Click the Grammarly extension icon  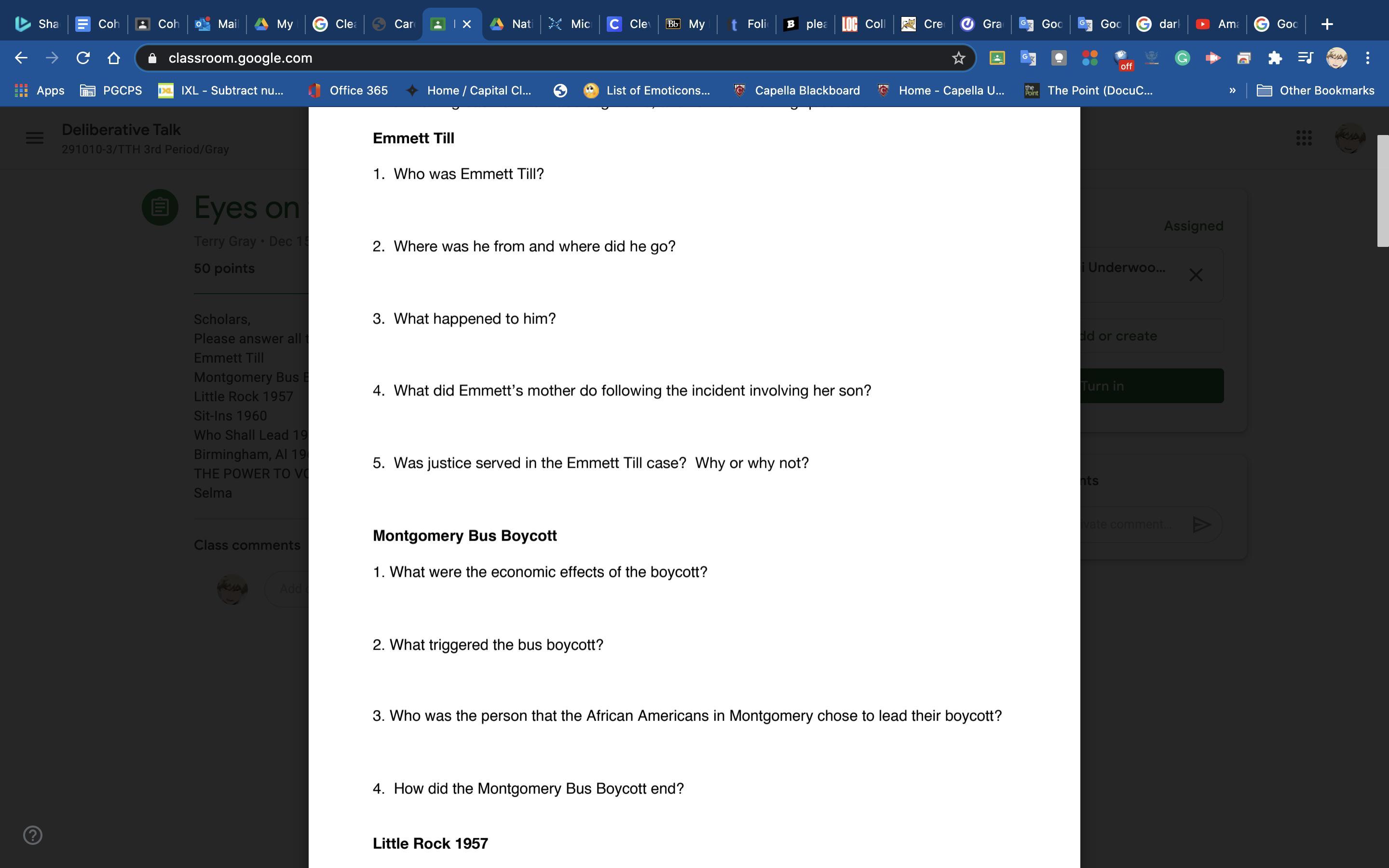[x=1182, y=58]
